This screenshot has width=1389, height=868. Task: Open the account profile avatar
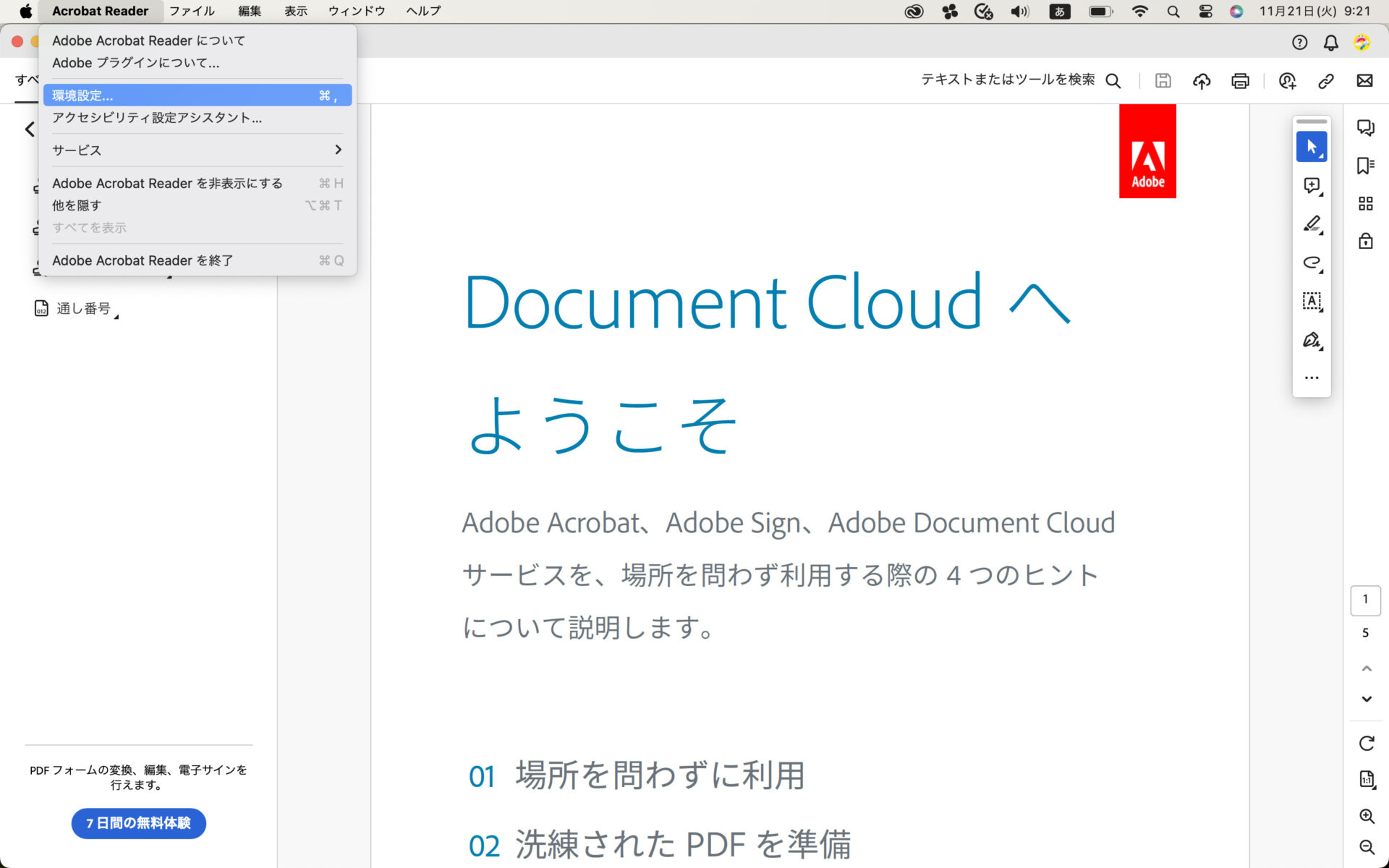click(1362, 43)
